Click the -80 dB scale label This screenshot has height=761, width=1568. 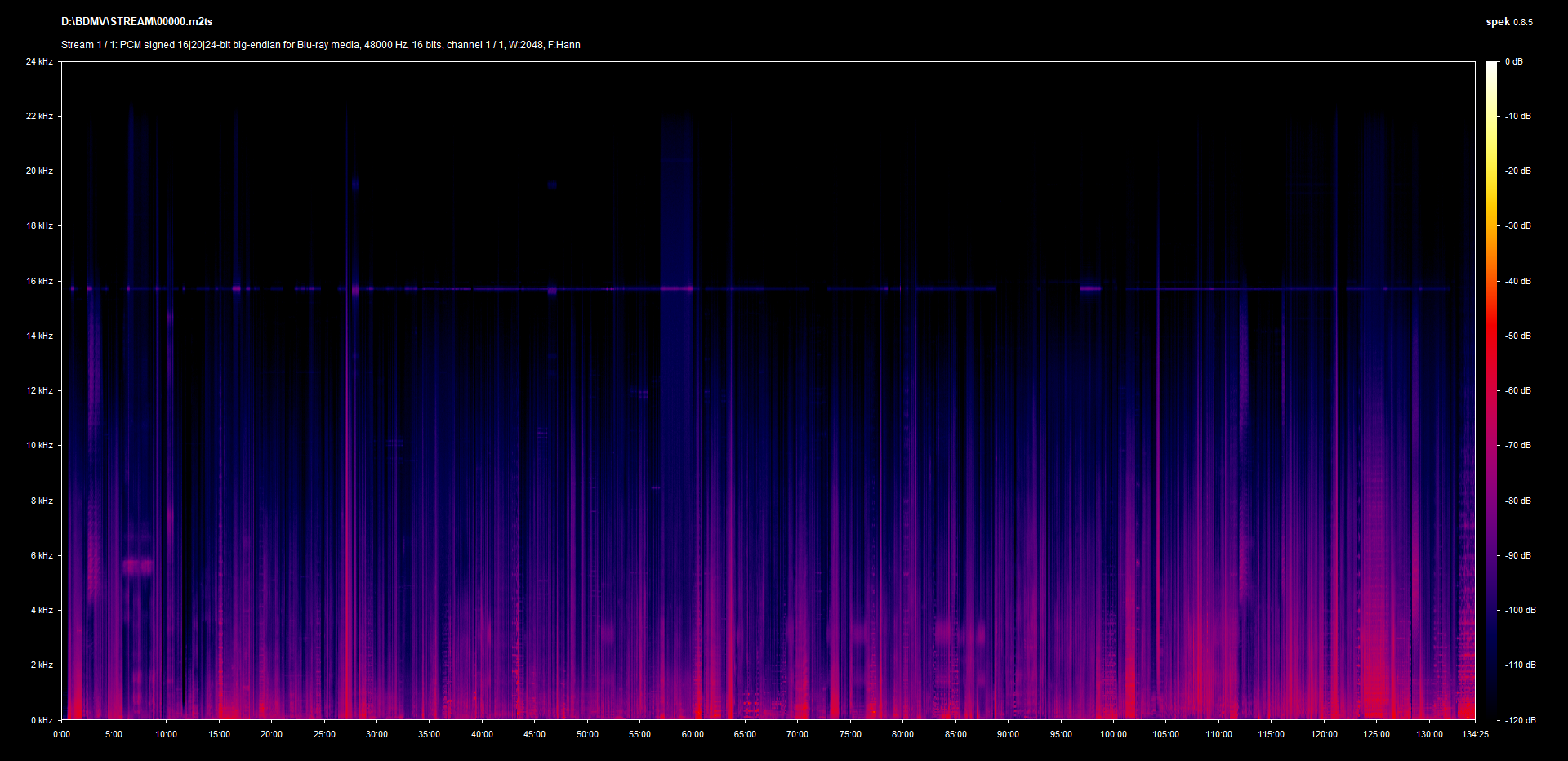1517,501
